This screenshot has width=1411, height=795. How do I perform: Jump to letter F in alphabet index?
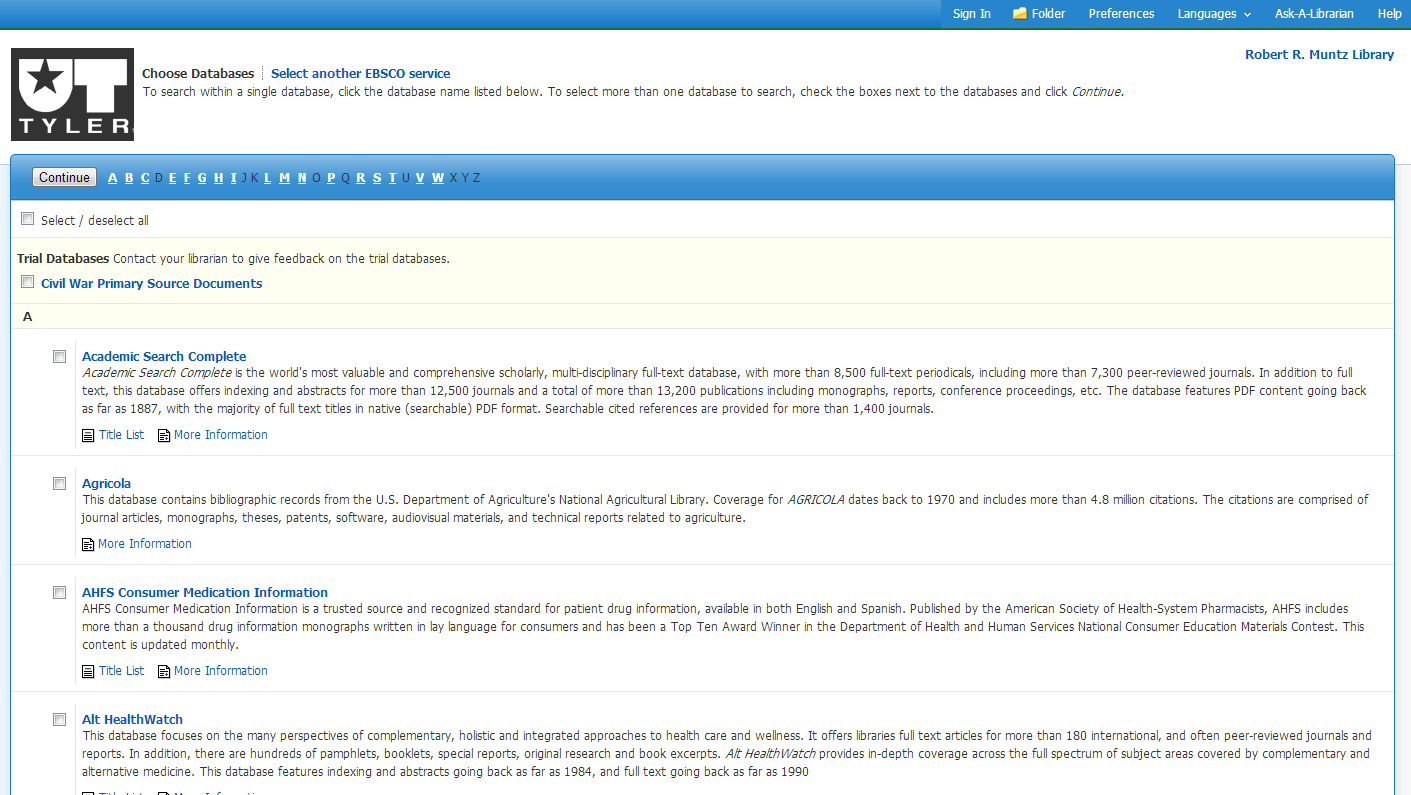pyautogui.click(x=187, y=178)
